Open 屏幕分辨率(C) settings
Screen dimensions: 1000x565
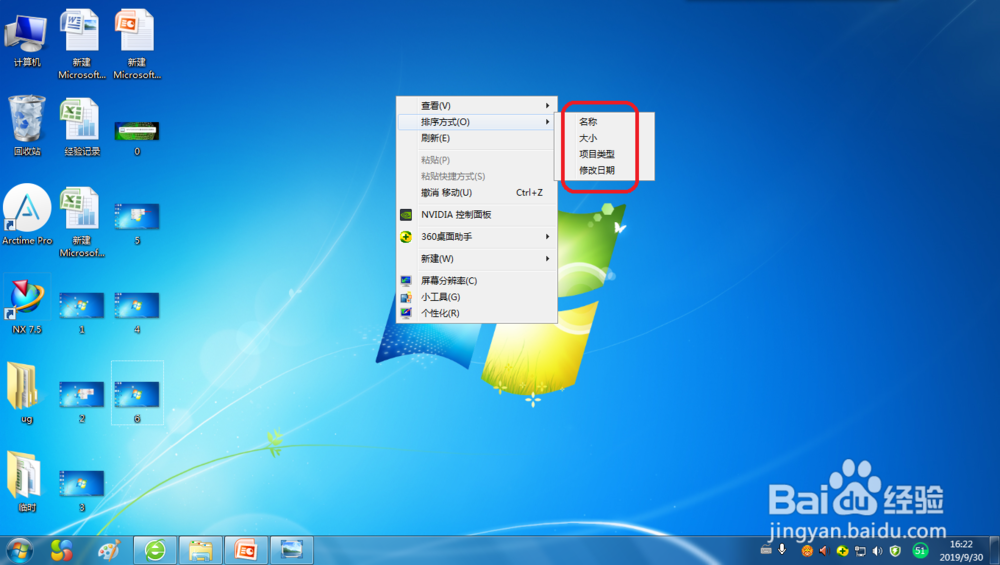pos(476,281)
